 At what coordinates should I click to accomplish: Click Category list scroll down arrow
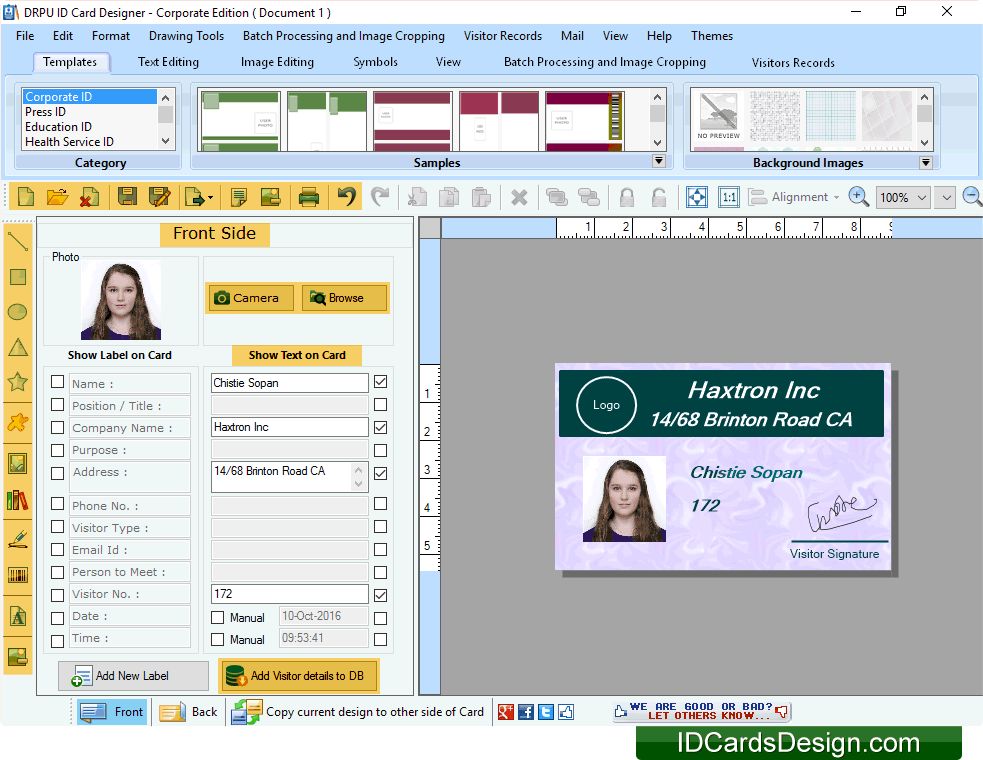166,141
